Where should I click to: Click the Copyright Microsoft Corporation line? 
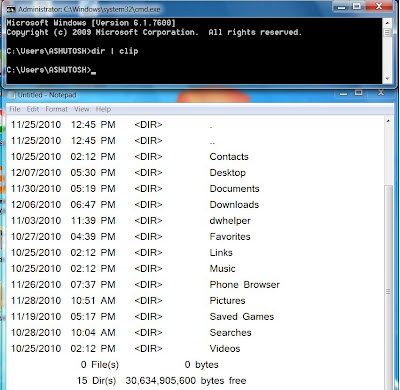point(154,32)
